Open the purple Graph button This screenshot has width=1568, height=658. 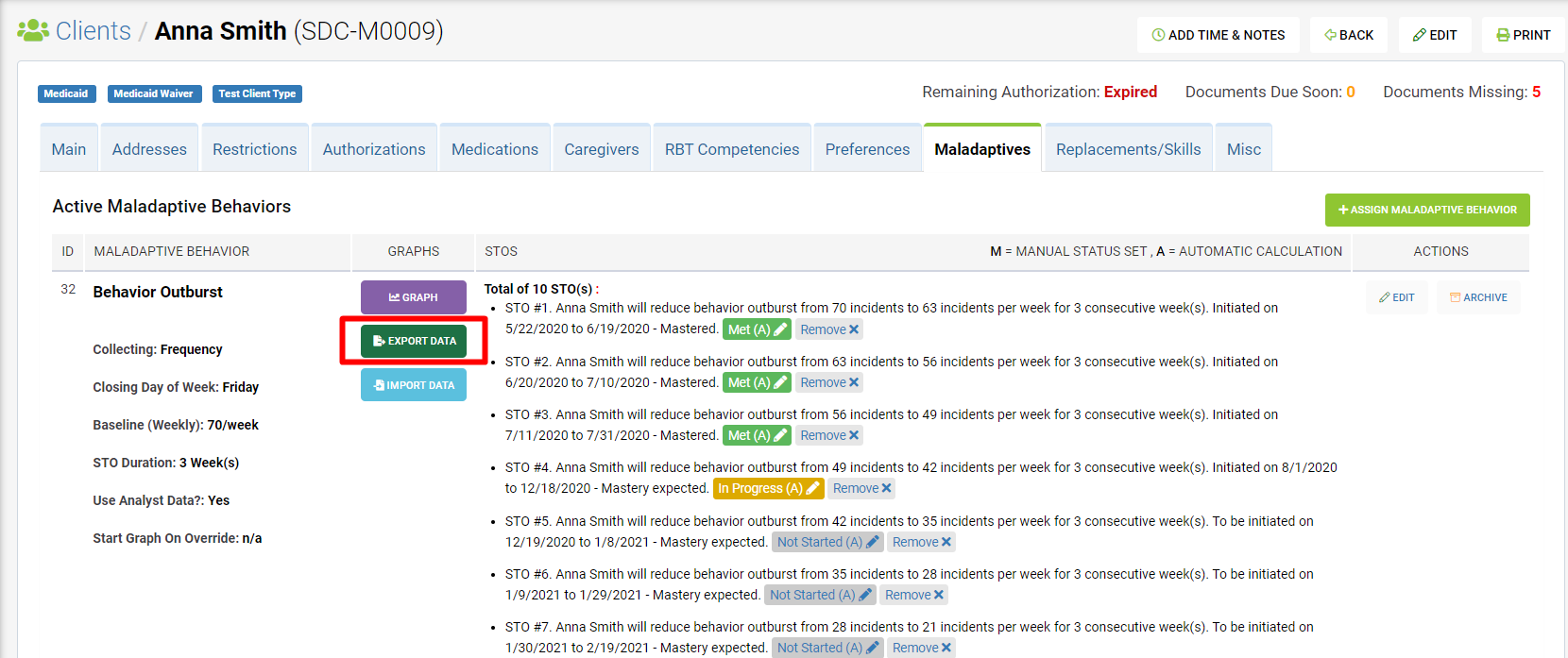tap(414, 297)
